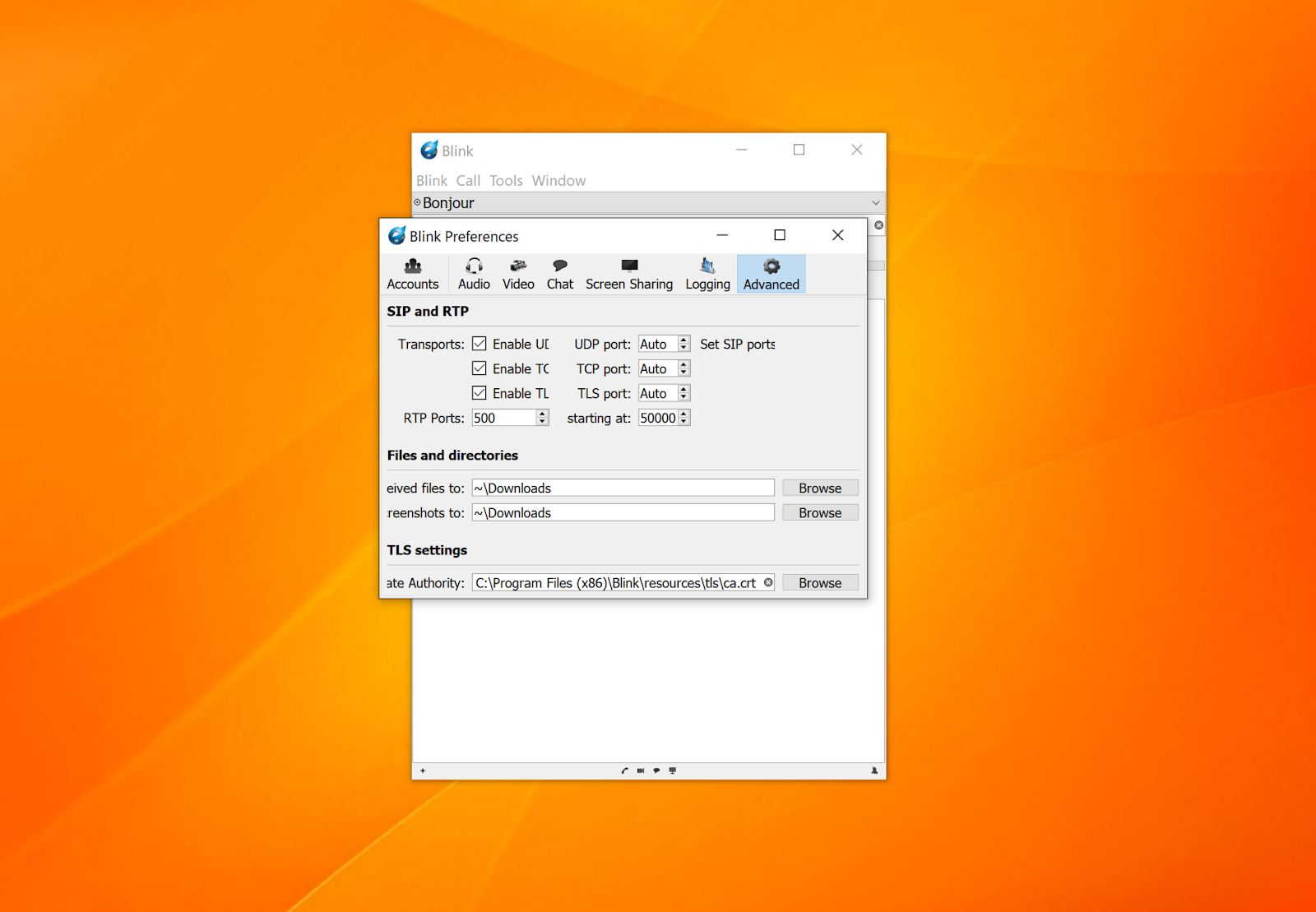Browse for Certificate Authority file
The height and width of the screenshot is (912, 1316).
820,582
